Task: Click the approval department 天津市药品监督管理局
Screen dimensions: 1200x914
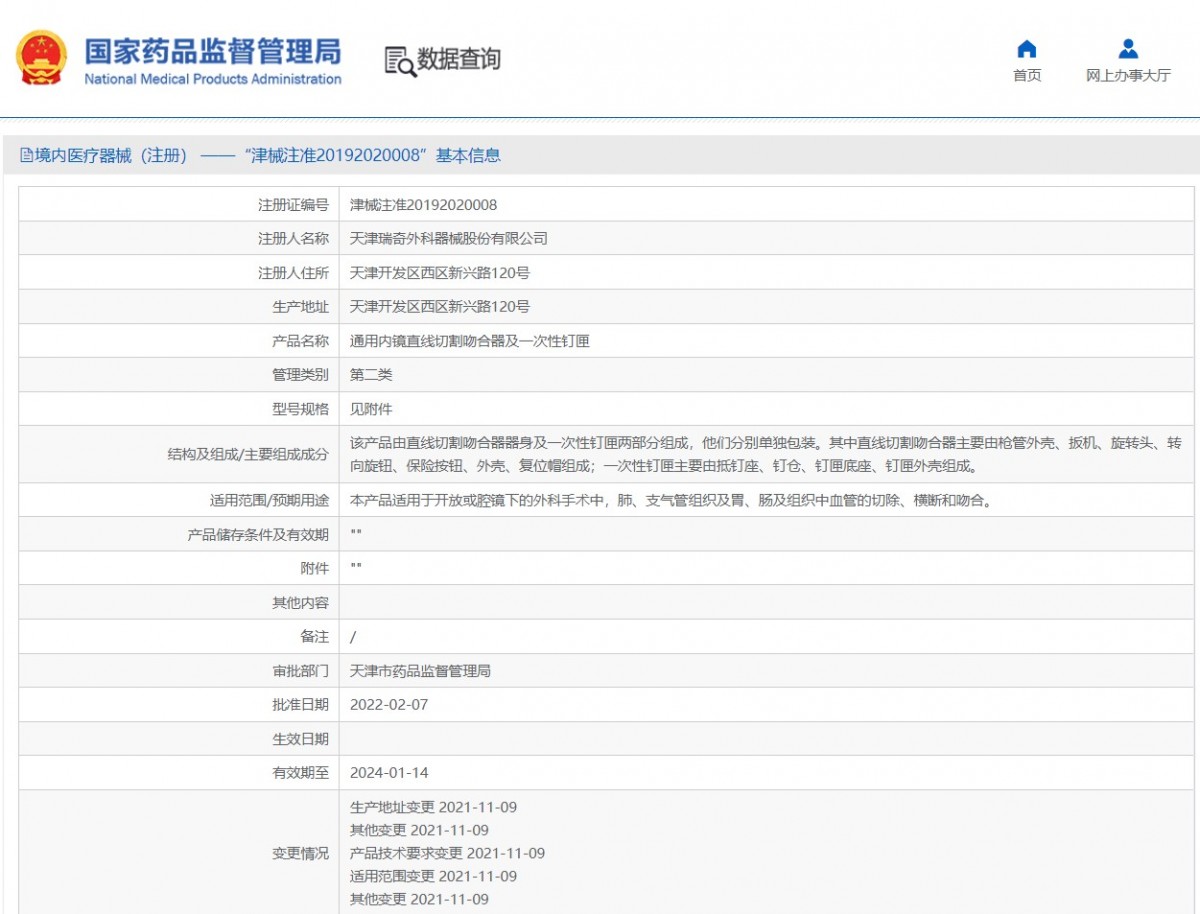Action: pos(420,671)
